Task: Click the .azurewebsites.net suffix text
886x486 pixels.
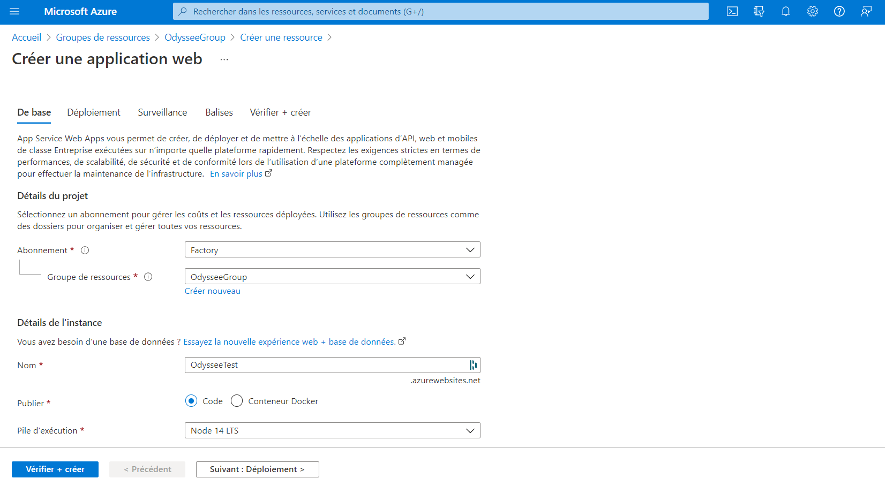Action: click(x=445, y=380)
